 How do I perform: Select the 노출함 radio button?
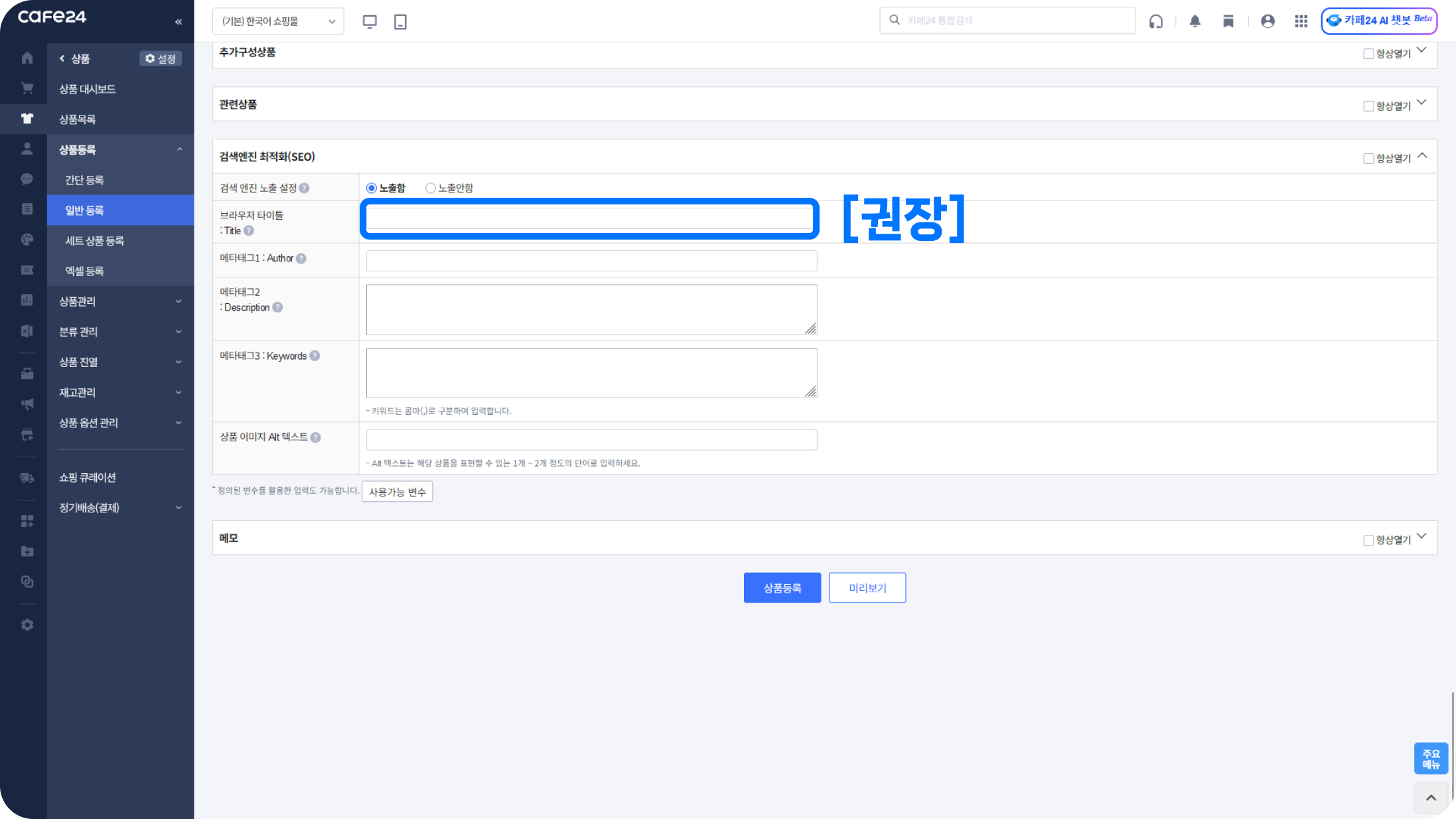coord(372,188)
